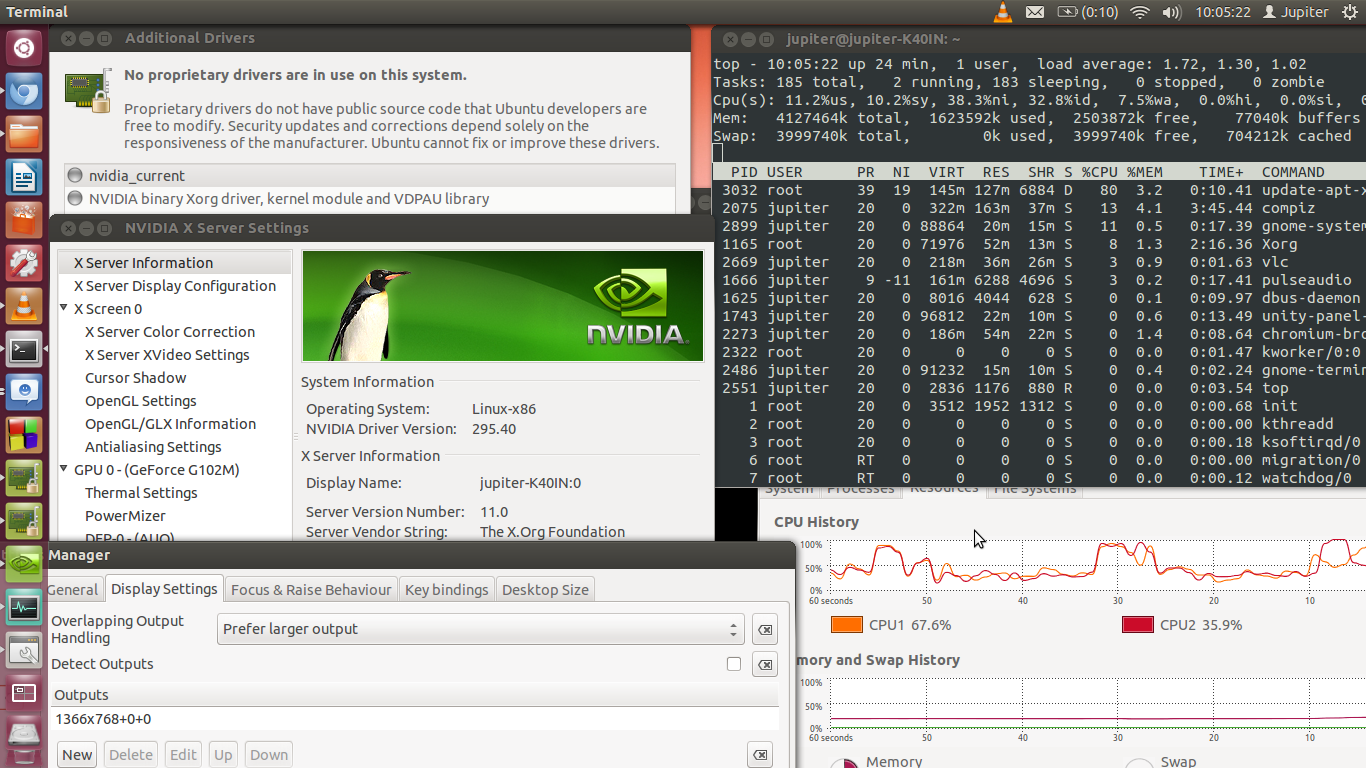1366x768 pixels.
Task: Click the CPU1 orange color swatch
Action: coord(846,625)
